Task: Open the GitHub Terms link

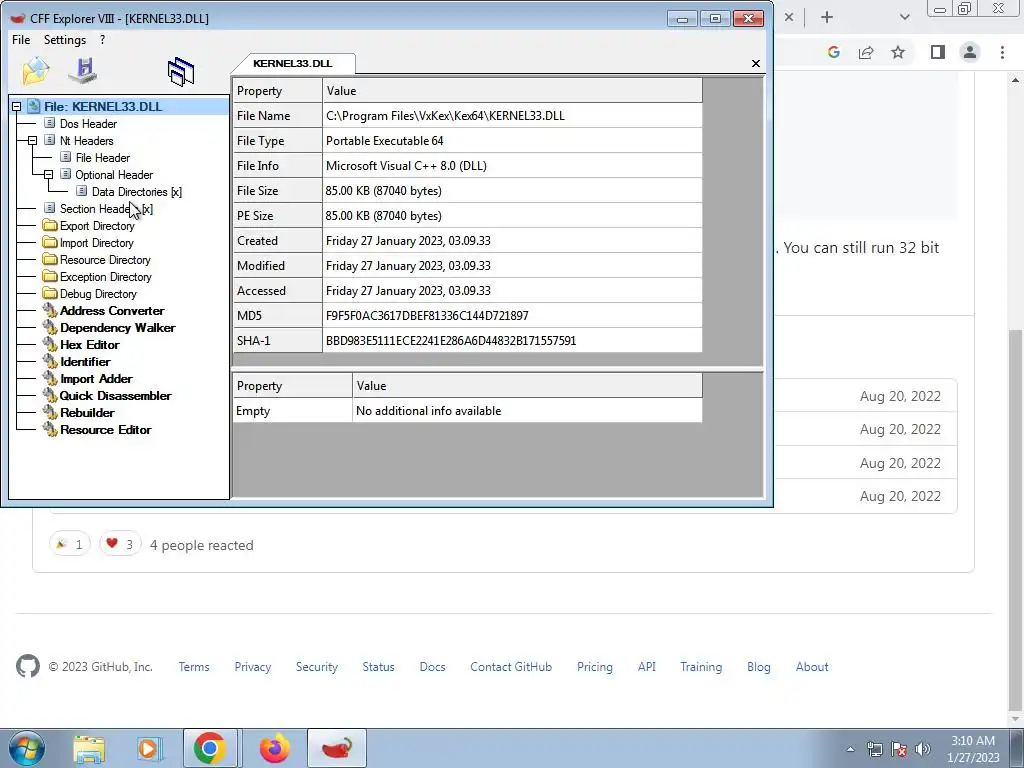Action: click(x=194, y=667)
